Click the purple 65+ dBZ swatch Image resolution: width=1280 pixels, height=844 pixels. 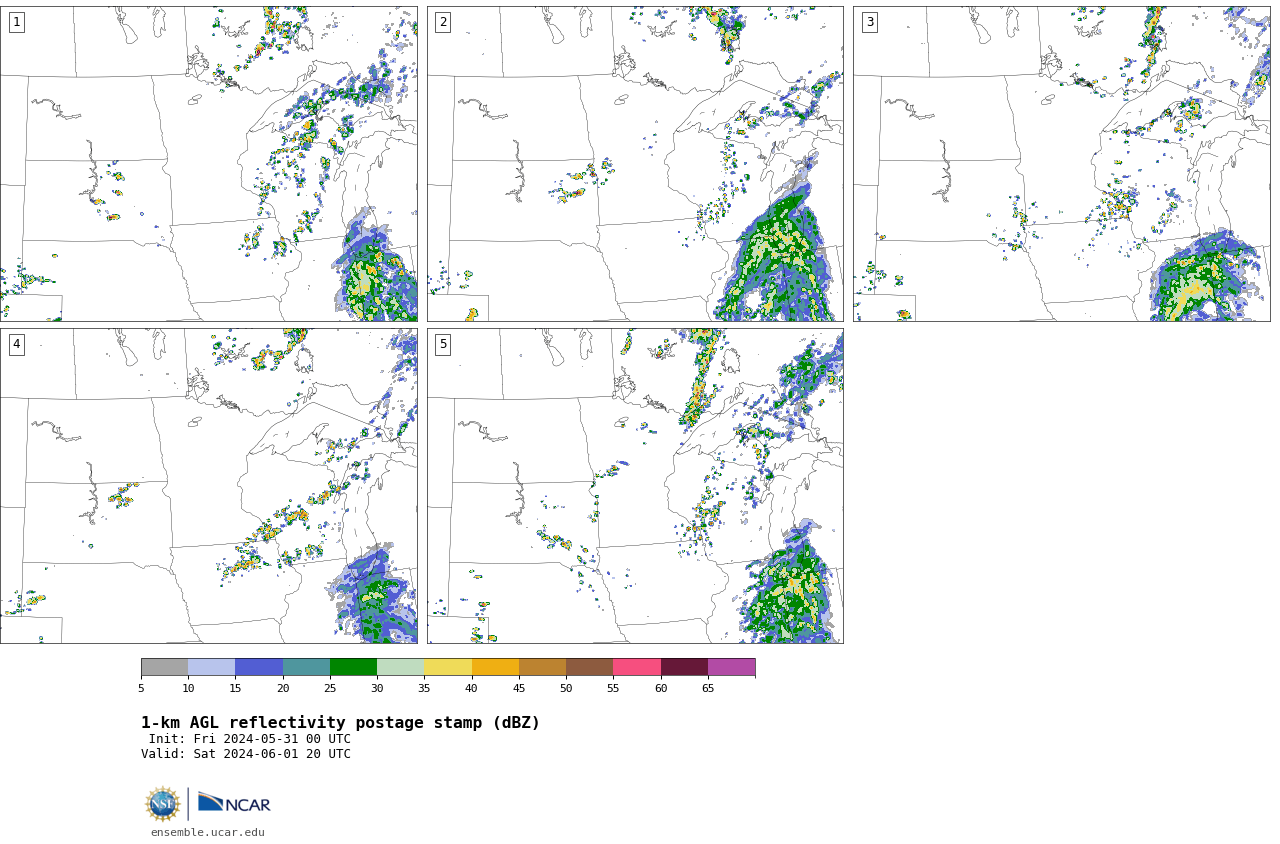(x=731, y=667)
